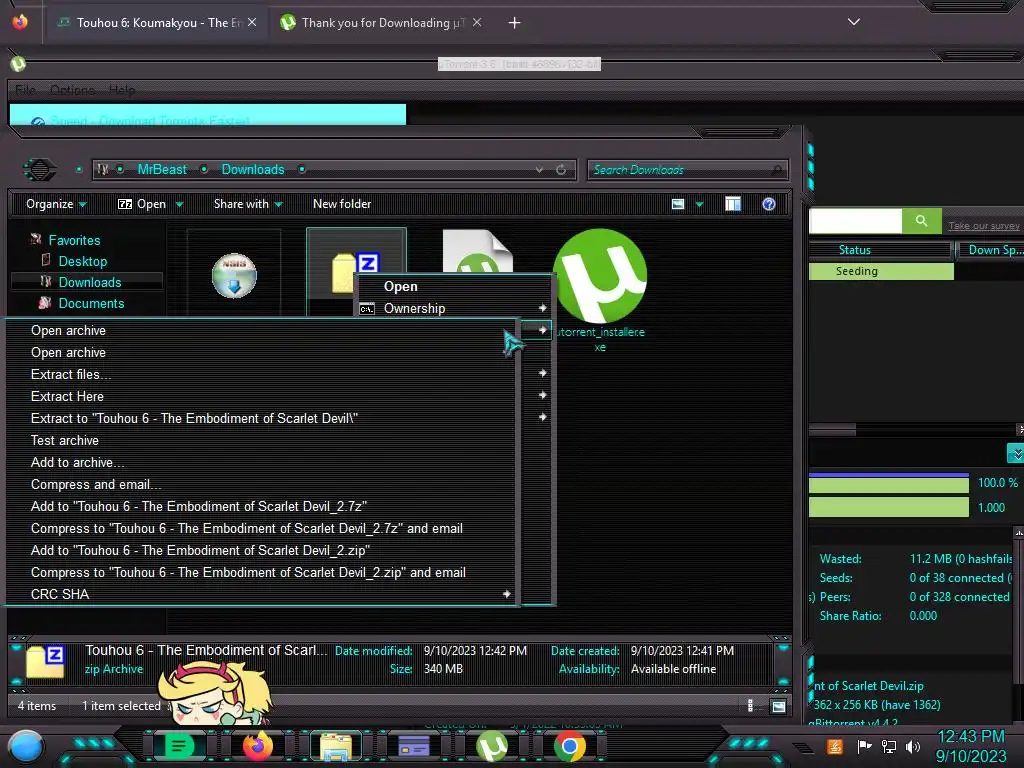Choose Extract Here menu entry
The image size is (1024, 768).
point(261,396)
